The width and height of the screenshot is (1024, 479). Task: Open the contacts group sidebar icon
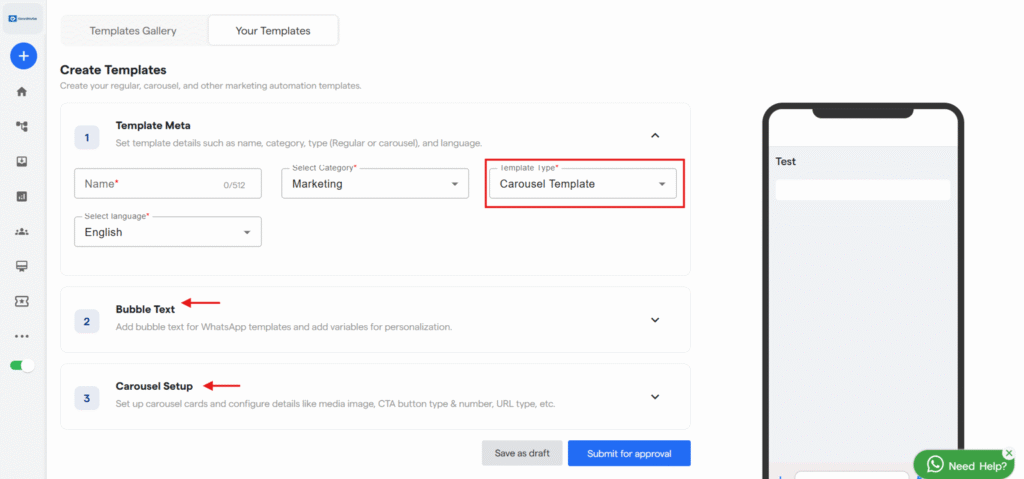(x=22, y=232)
